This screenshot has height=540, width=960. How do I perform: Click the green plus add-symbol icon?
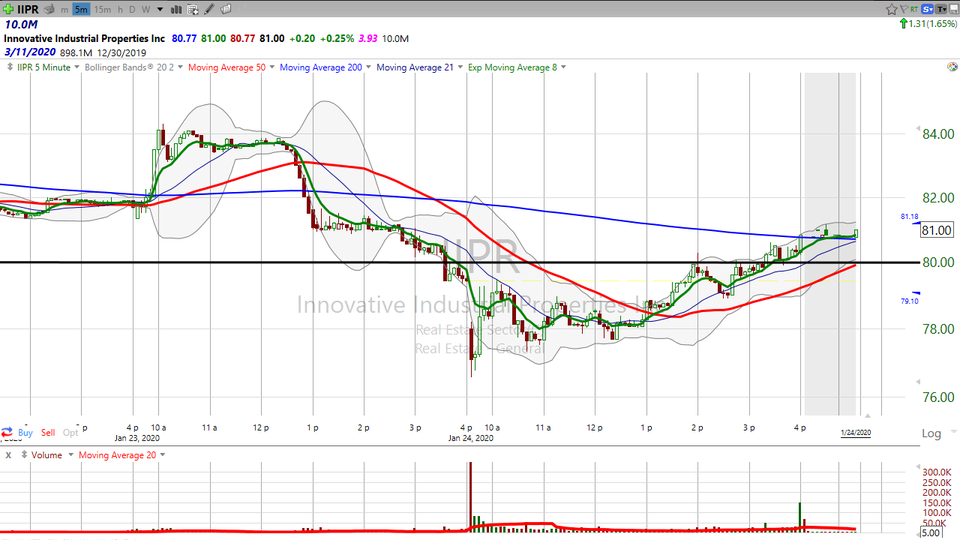coord(9,9)
